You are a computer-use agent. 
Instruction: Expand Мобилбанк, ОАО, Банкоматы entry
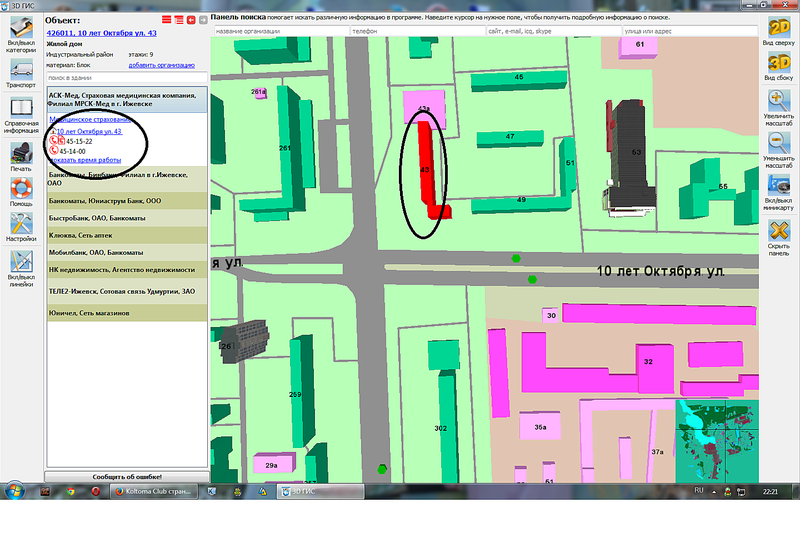click(x=127, y=252)
